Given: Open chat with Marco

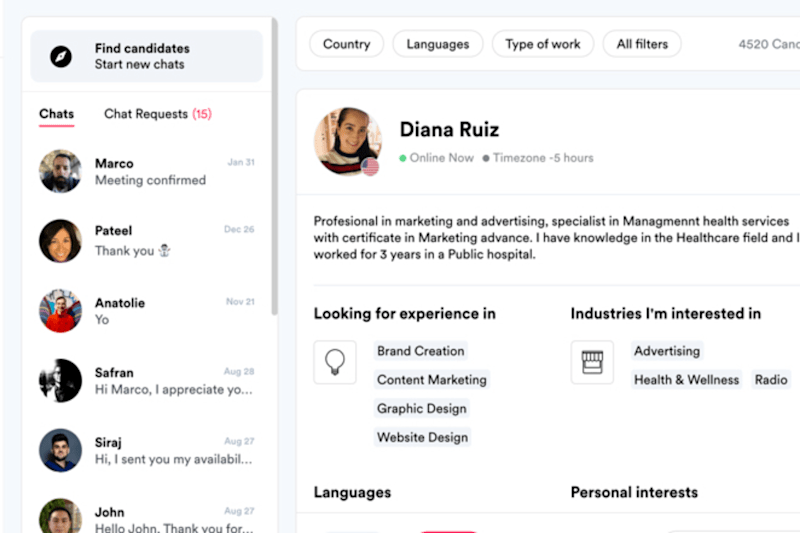Looking at the screenshot, I should pyautogui.click(x=147, y=171).
